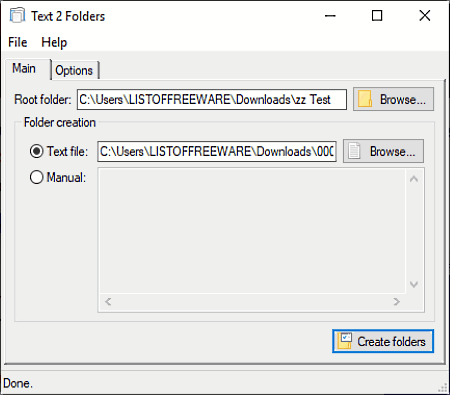
Task: Switch to the Main tab
Action: tap(28, 69)
